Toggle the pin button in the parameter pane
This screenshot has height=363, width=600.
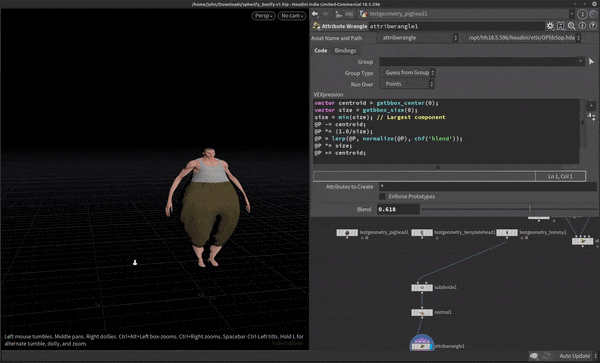click(582, 14)
